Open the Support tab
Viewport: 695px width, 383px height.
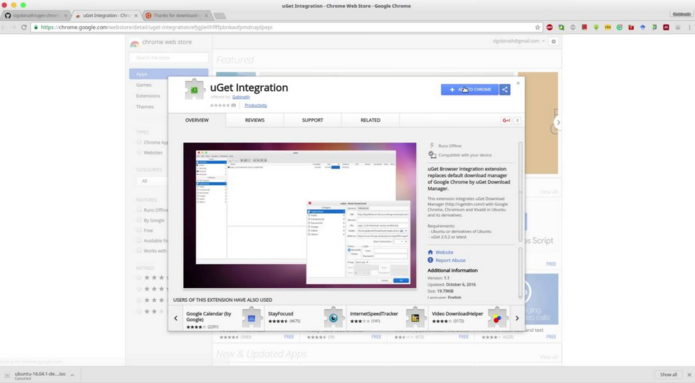(312, 120)
